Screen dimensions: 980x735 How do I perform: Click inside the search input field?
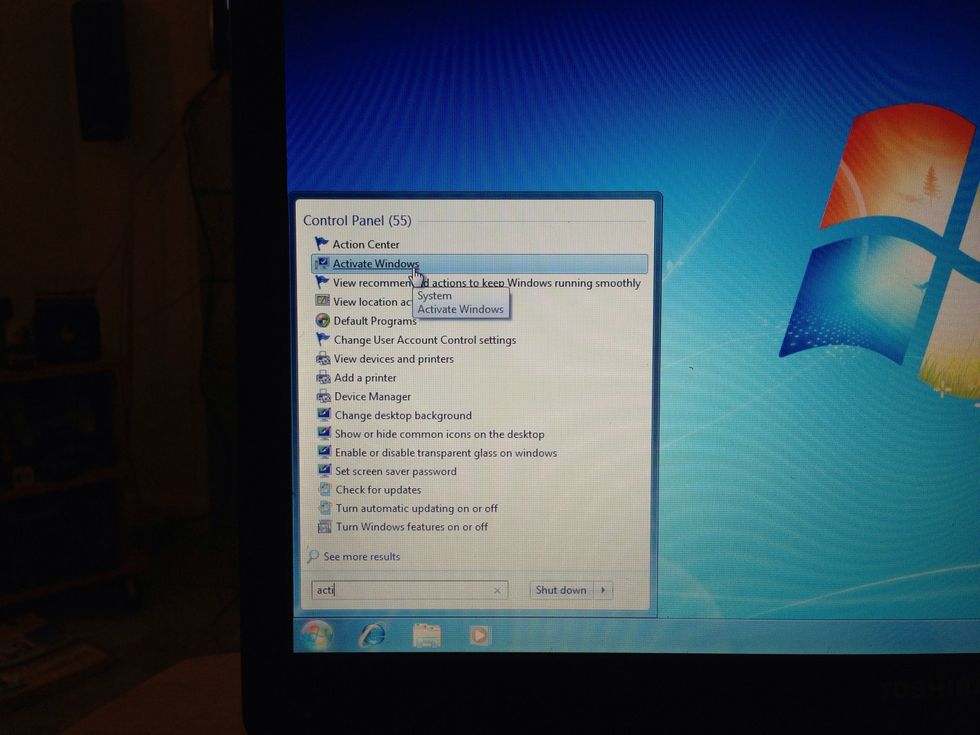400,590
